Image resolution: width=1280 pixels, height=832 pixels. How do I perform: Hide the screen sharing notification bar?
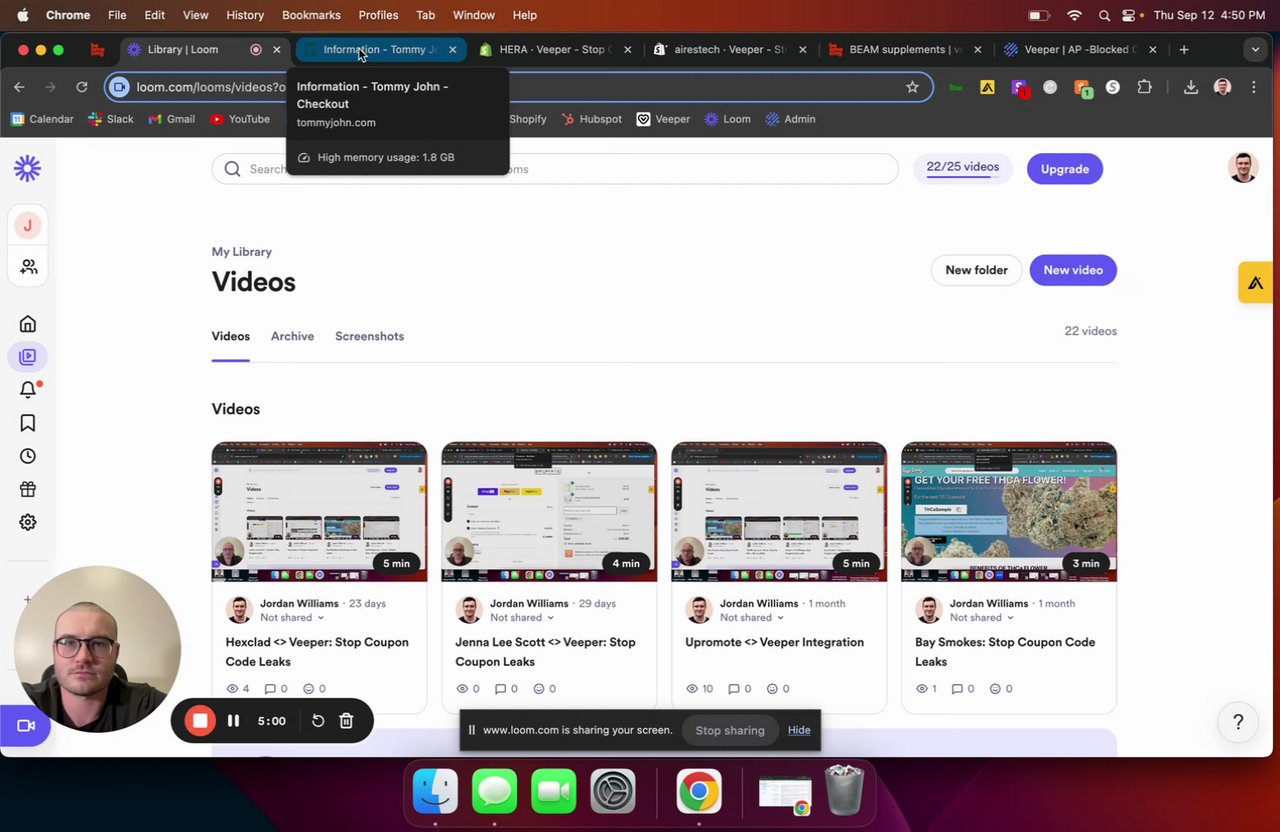[799, 730]
